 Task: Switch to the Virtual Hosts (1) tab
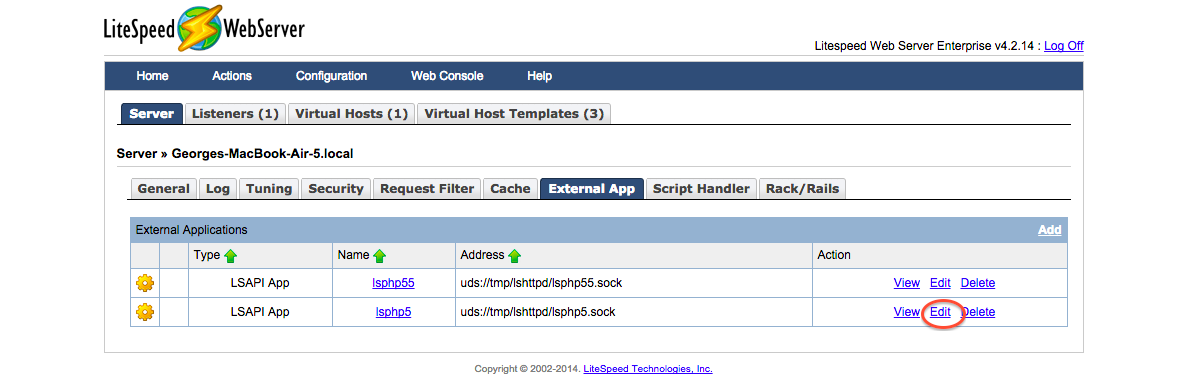click(352, 114)
